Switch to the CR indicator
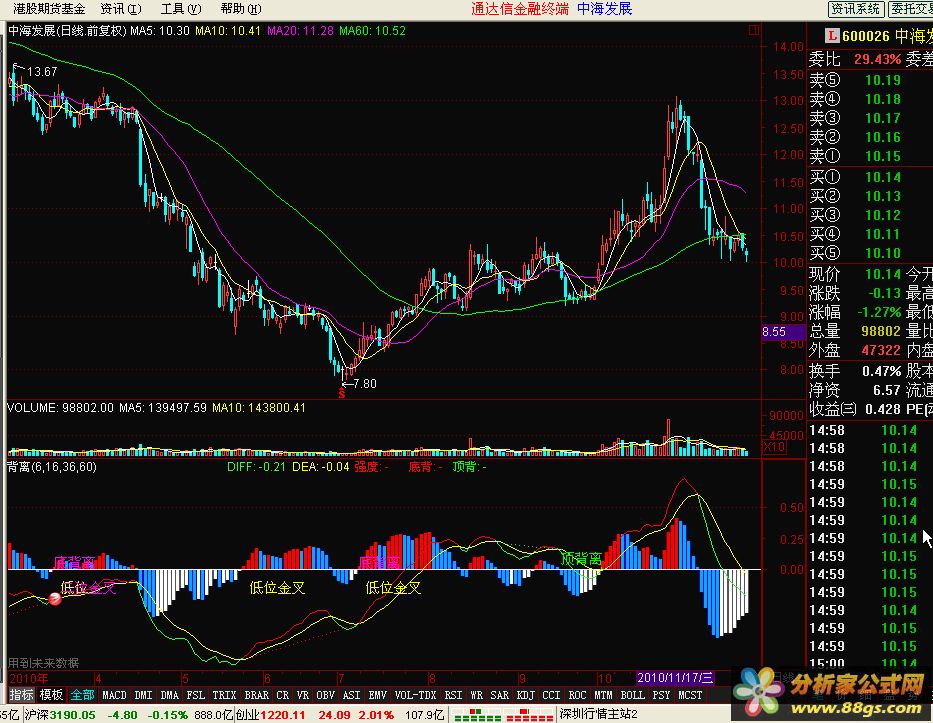 pyautogui.click(x=283, y=695)
